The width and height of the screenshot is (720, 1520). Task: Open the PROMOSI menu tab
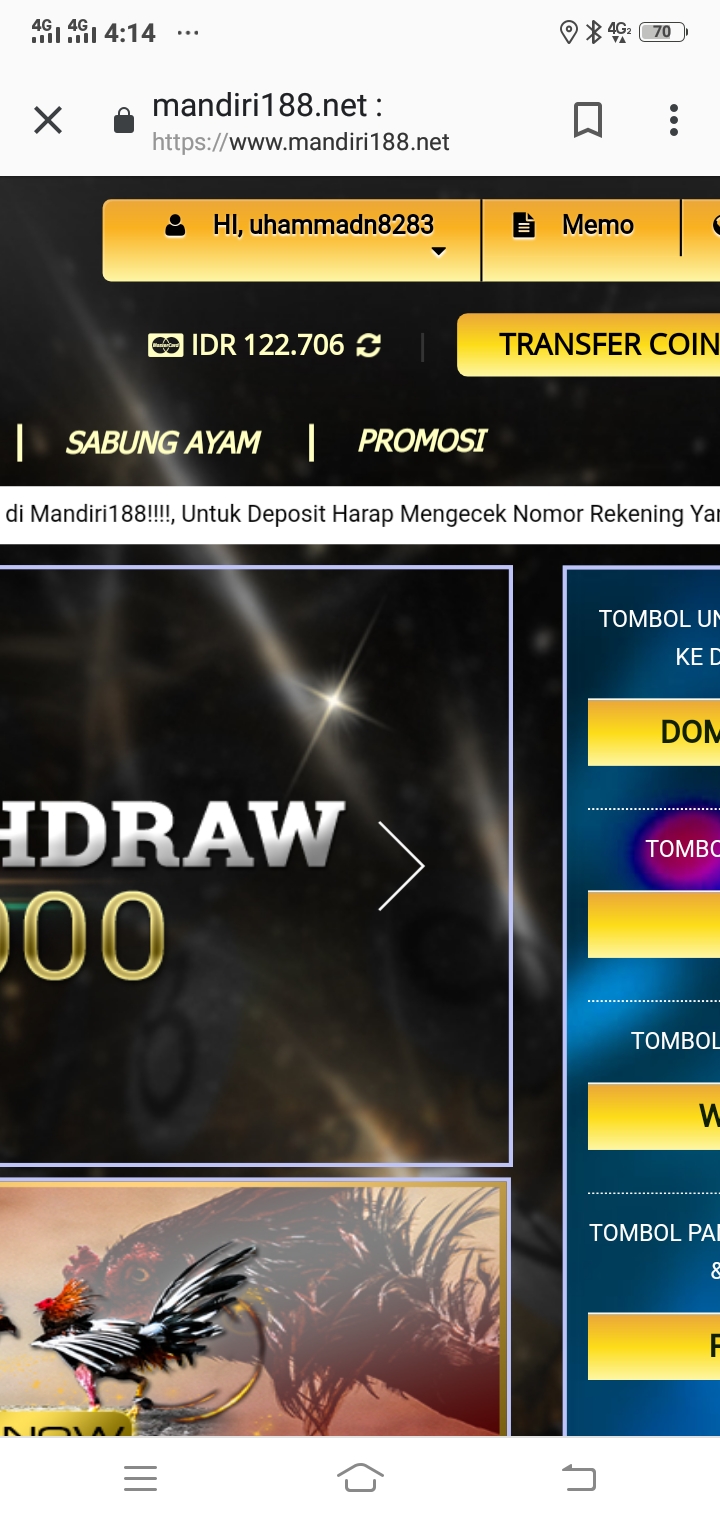[422, 440]
